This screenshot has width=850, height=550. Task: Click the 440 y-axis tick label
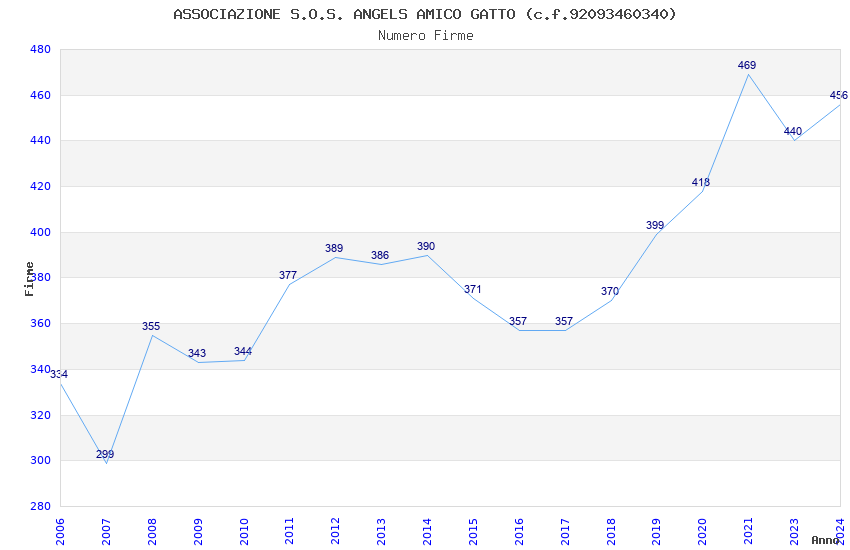40,140
